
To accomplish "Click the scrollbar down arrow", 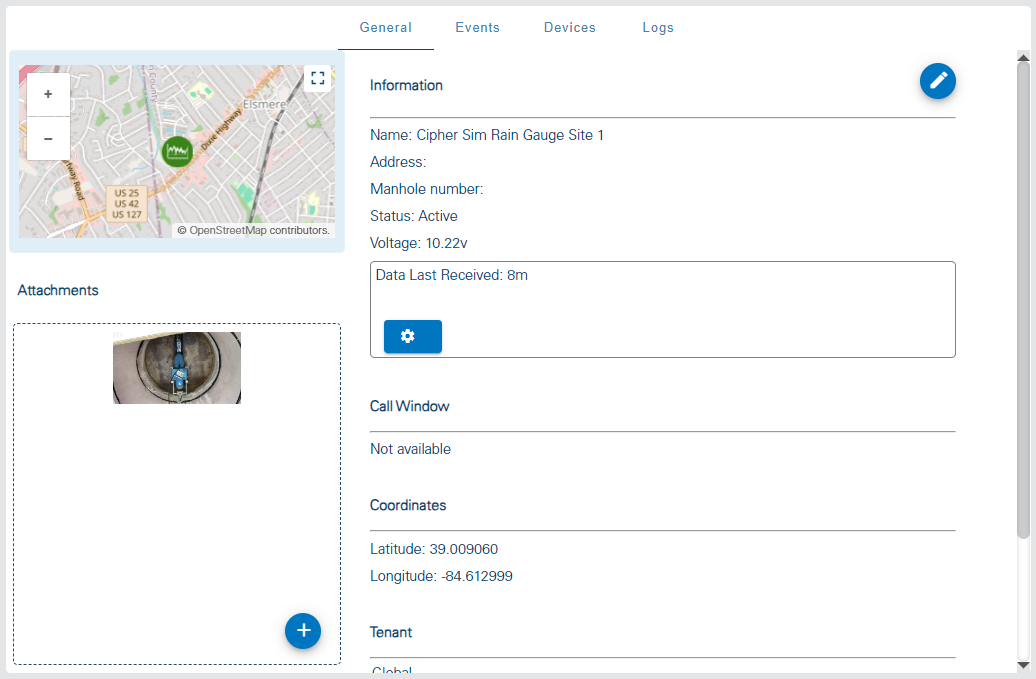I will tap(1023, 665).
